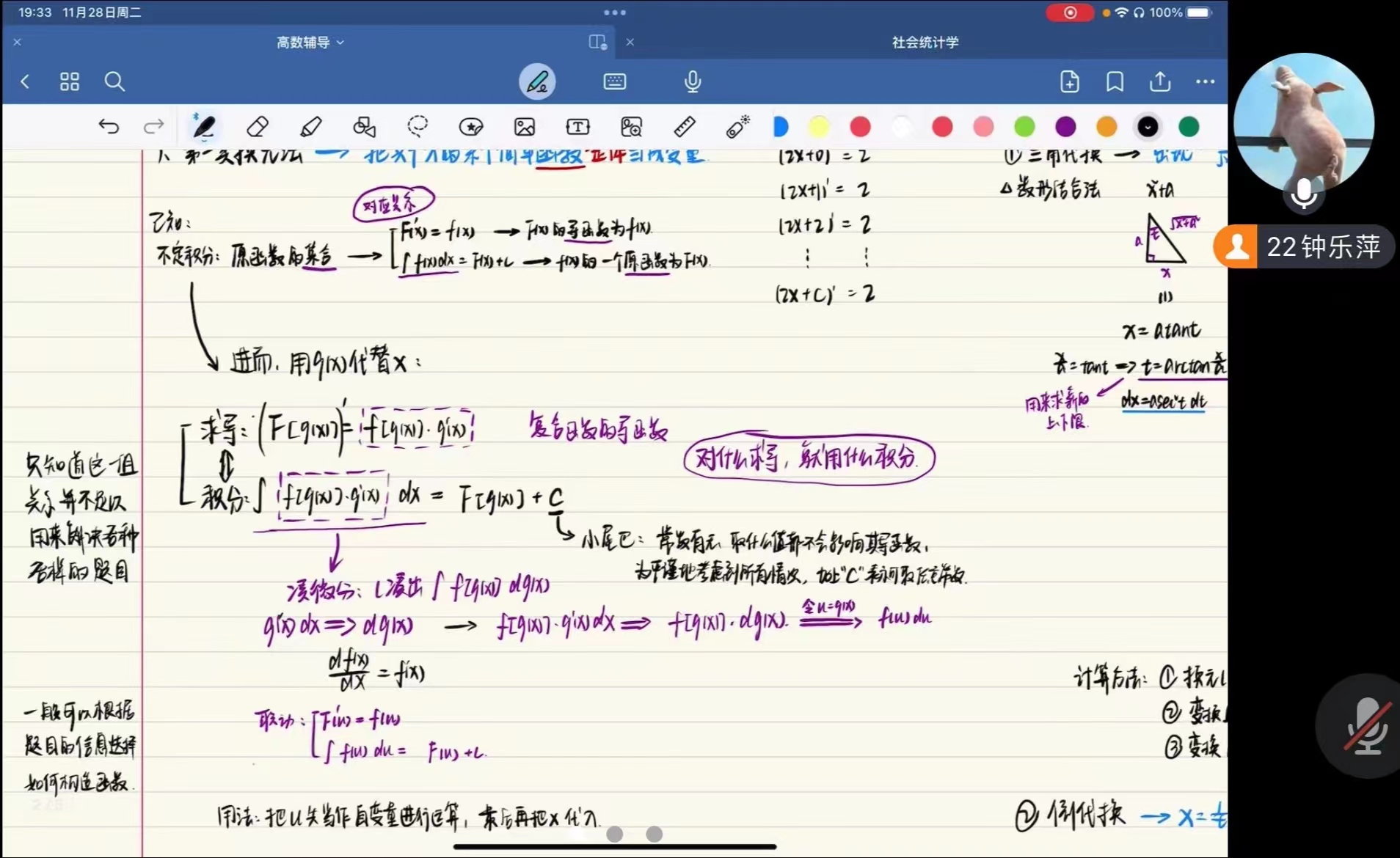The height and width of the screenshot is (858, 1400).
Task: Toggle the muted microphone button
Action: pyautogui.click(x=1366, y=726)
